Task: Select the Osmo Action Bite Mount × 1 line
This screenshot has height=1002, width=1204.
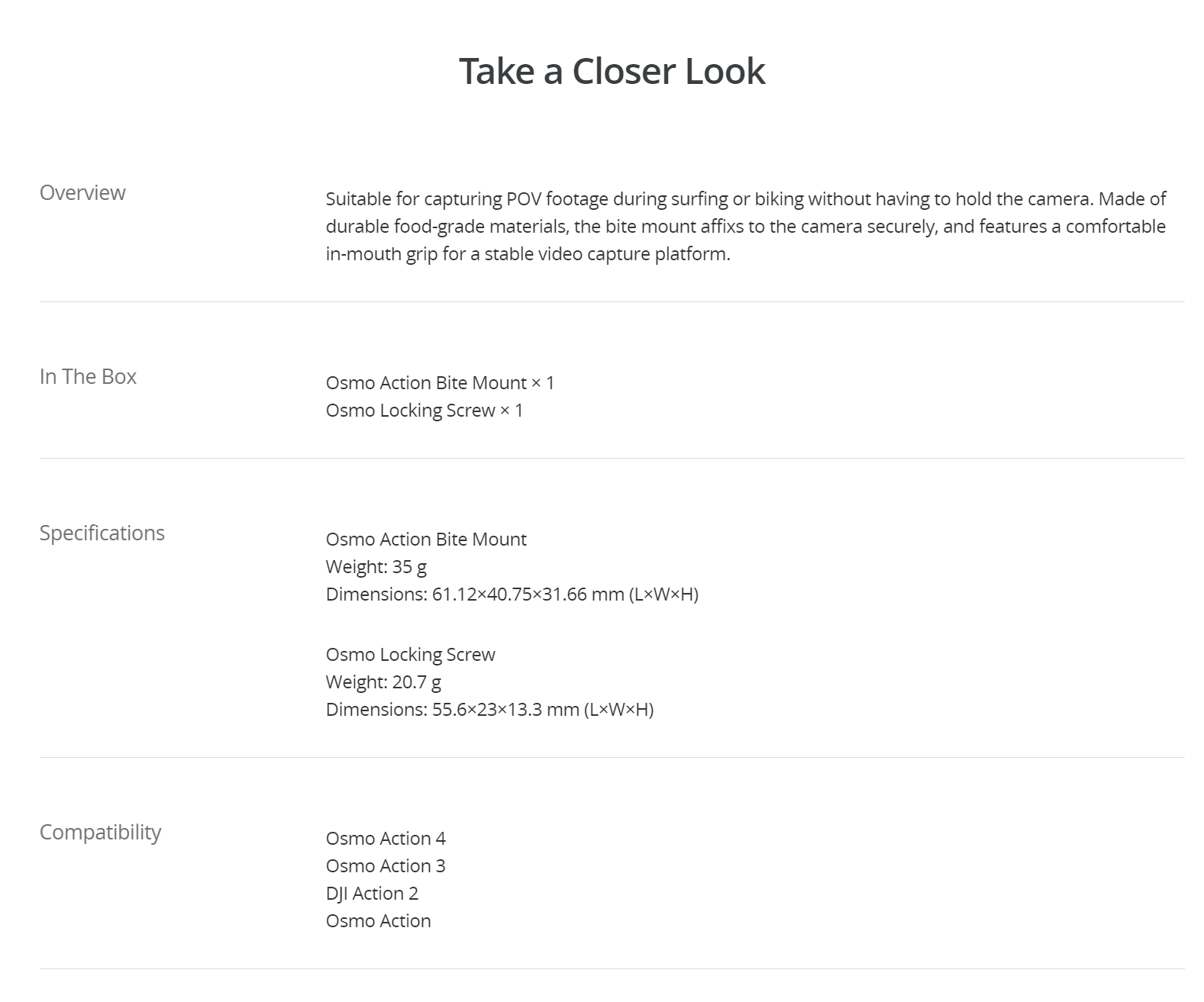Action: tap(440, 382)
